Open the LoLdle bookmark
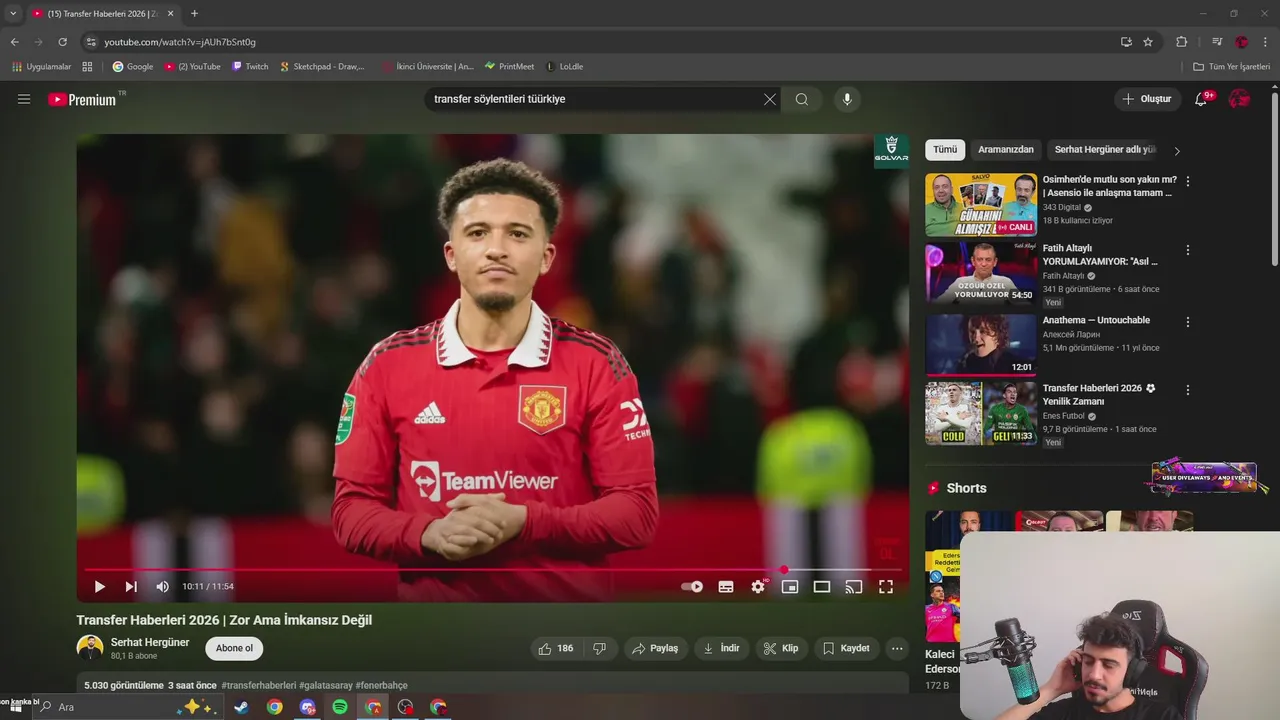Screen dimensions: 1280x720 (x=565, y=67)
